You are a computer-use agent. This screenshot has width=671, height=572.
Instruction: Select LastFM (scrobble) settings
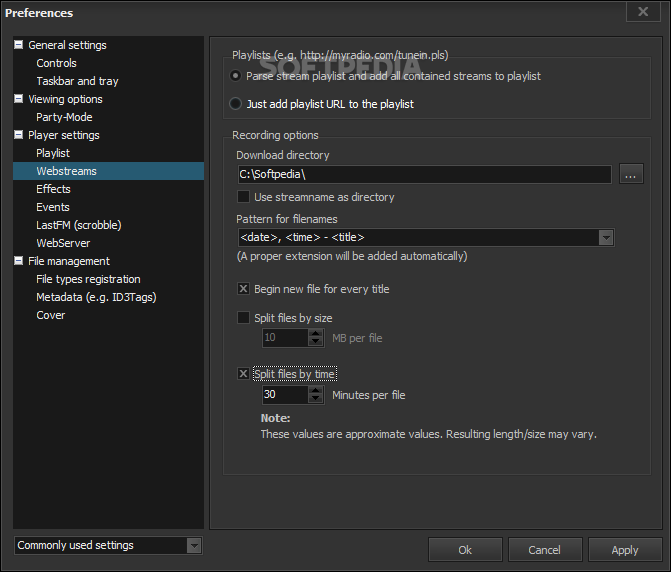pyautogui.click(x=79, y=225)
